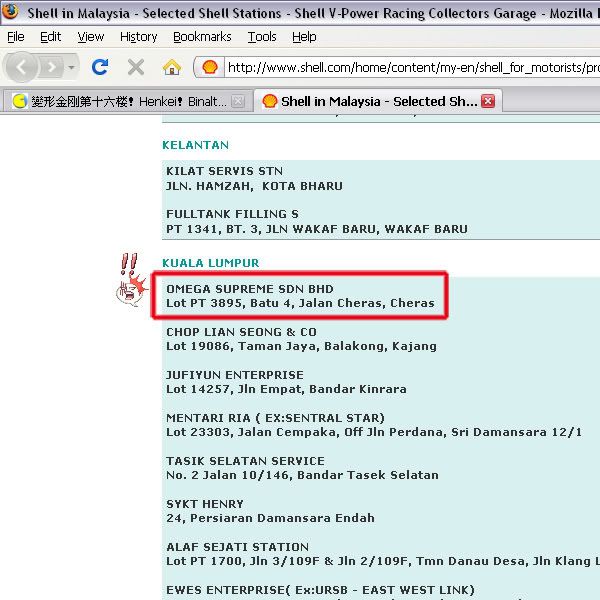The image size is (600, 600).
Task: Open the Help menu
Action: [304, 37]
